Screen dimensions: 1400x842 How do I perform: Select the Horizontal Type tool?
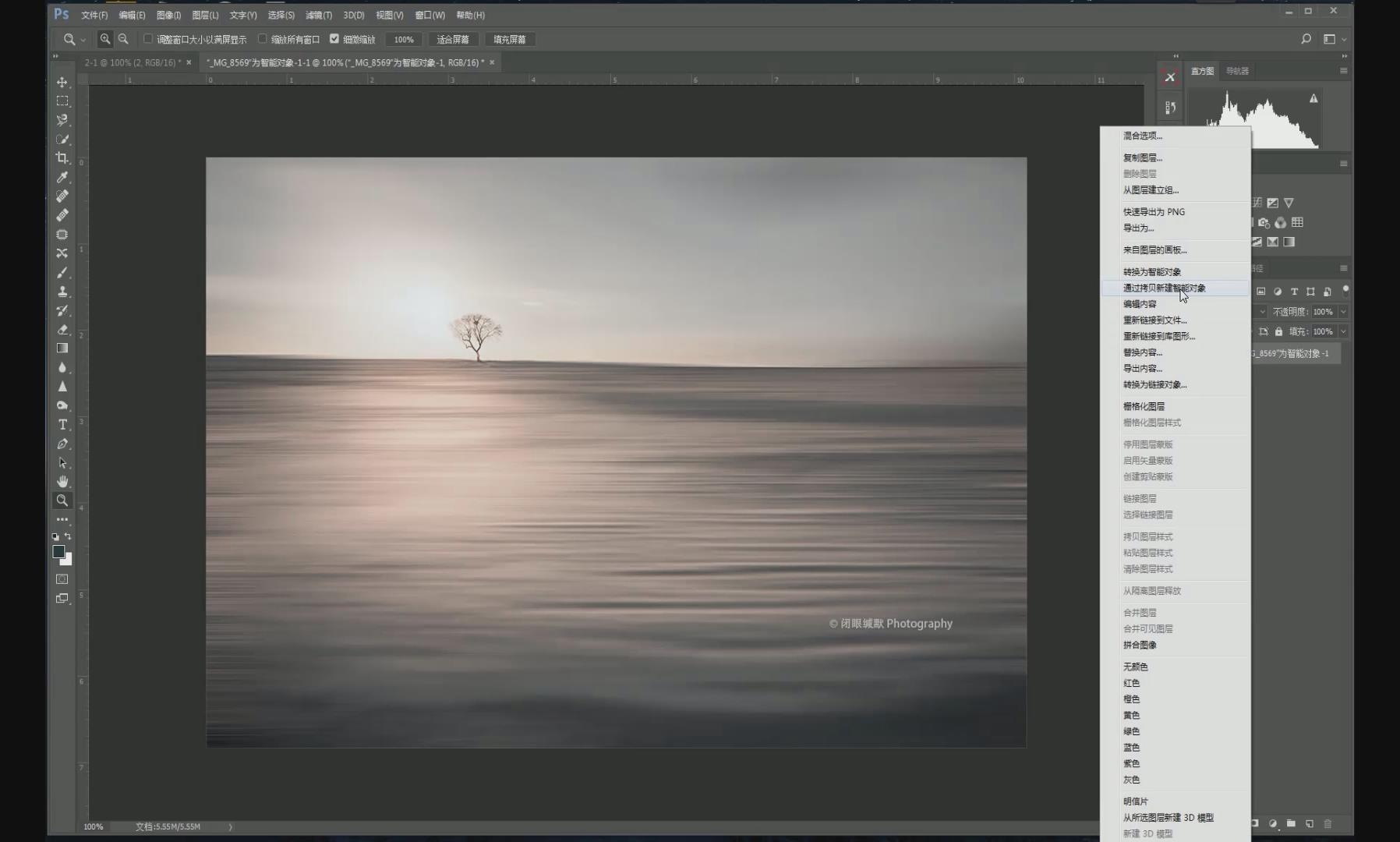pos(62,425)
